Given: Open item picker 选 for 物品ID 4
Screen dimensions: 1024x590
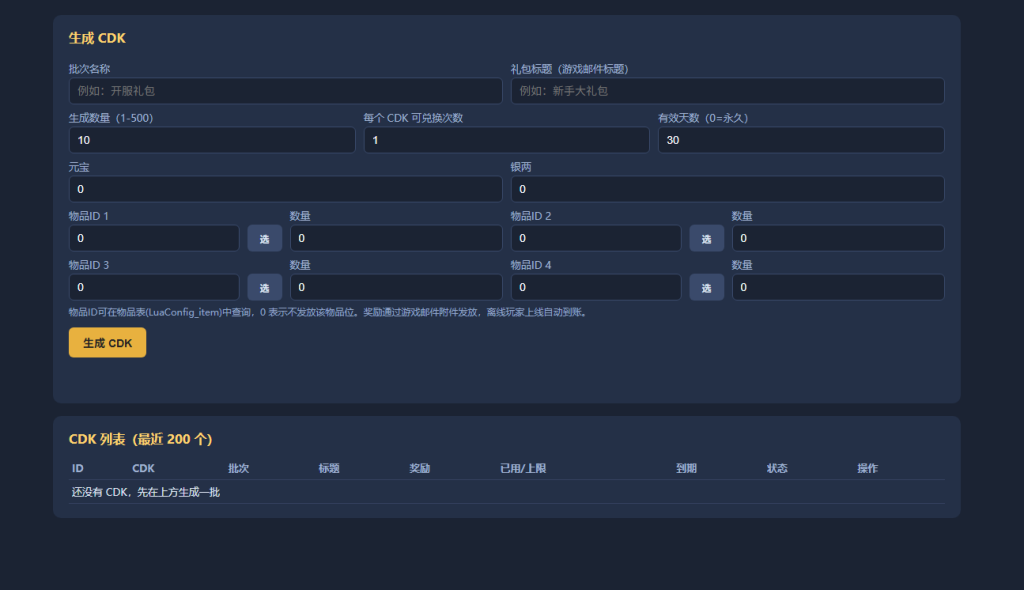Looking at the screenshot, I should pos(707,287).
